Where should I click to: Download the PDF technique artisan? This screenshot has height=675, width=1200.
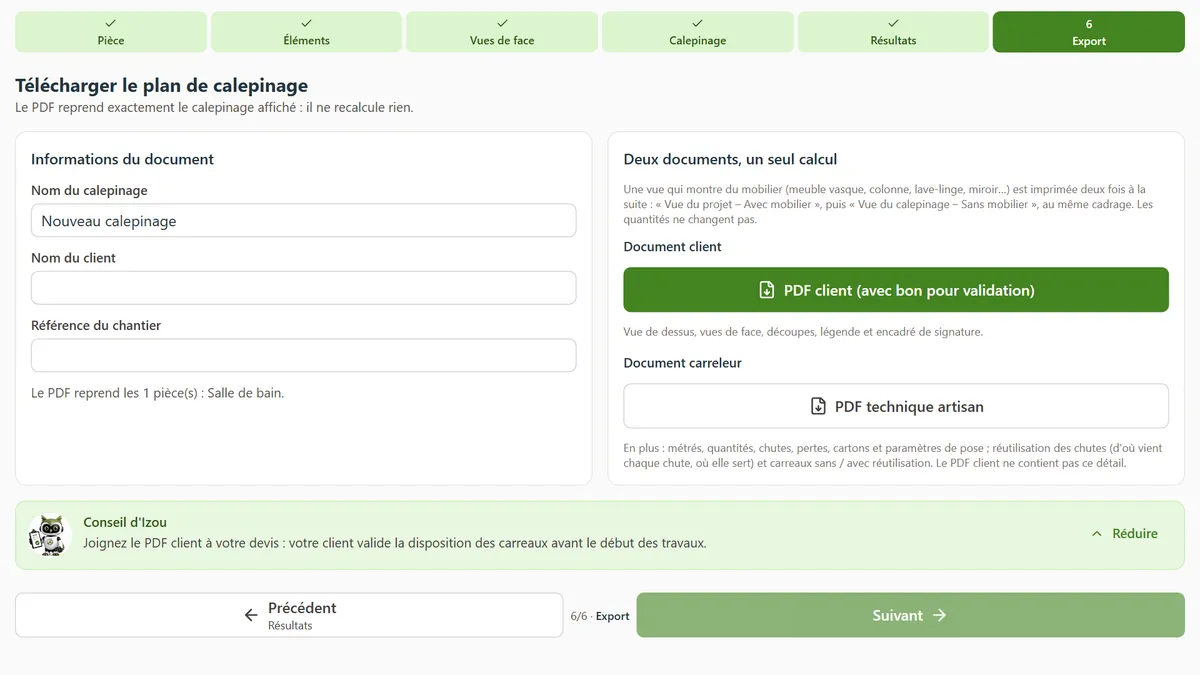coord(896,407)
